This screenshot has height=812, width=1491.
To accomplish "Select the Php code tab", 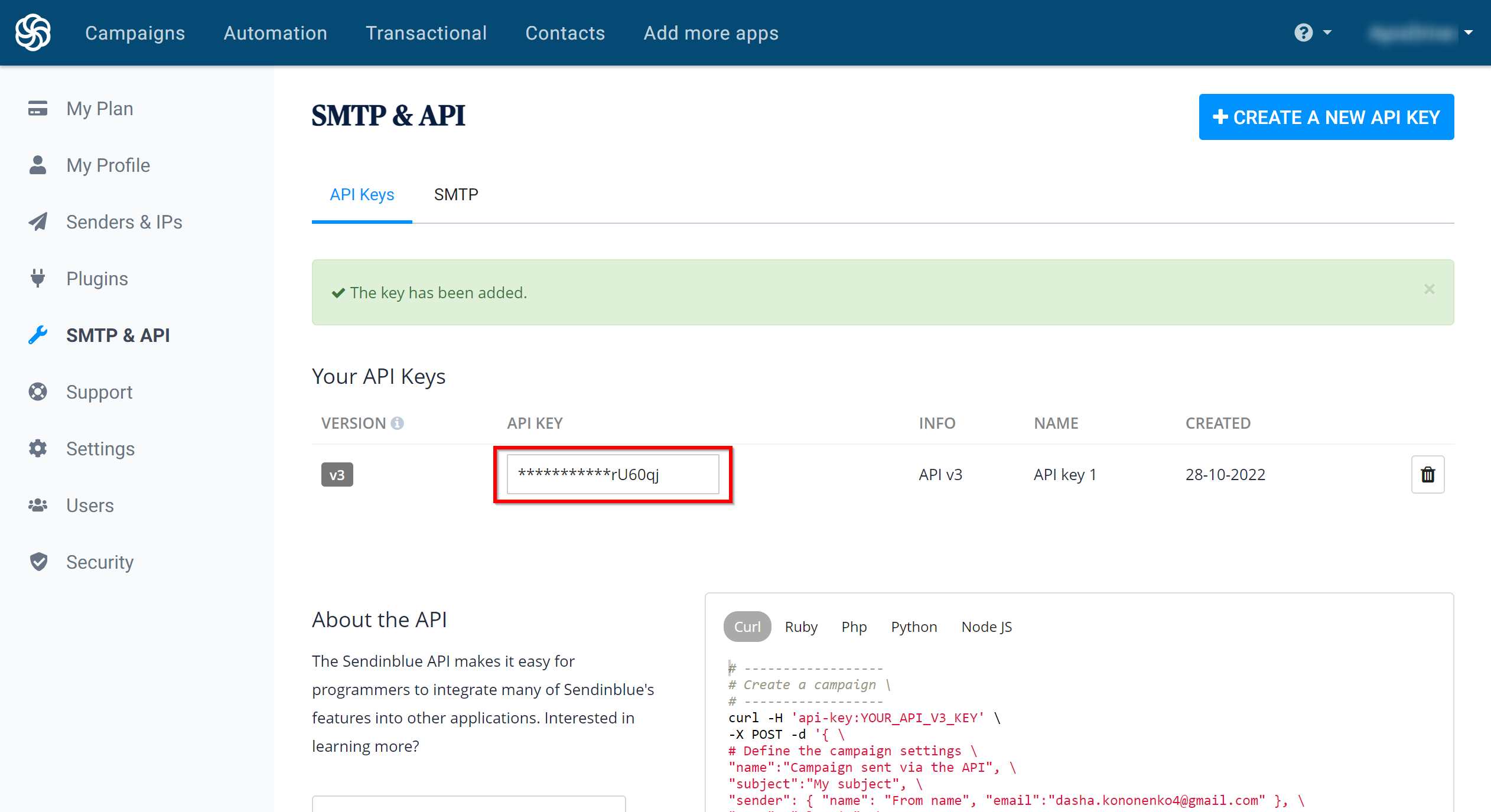I will 854,627.
